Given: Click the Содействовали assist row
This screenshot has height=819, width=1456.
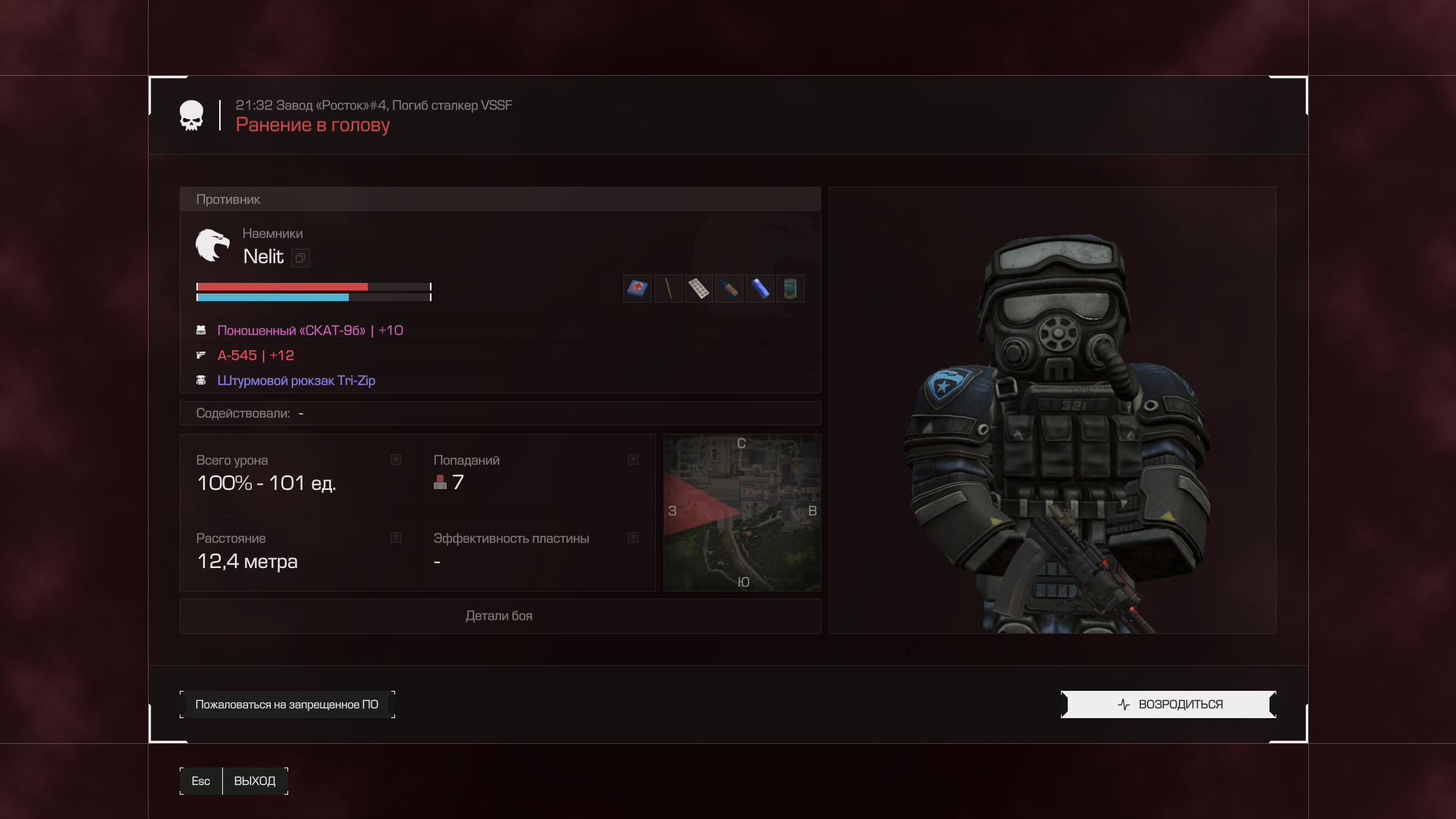Looking at the screenshot, I should [x=500, y=413].
